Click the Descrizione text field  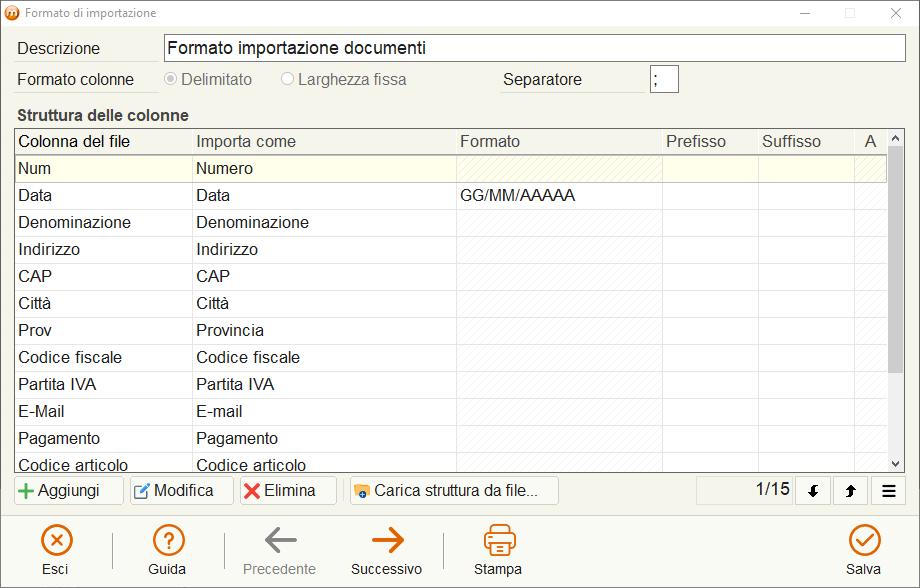535,48
